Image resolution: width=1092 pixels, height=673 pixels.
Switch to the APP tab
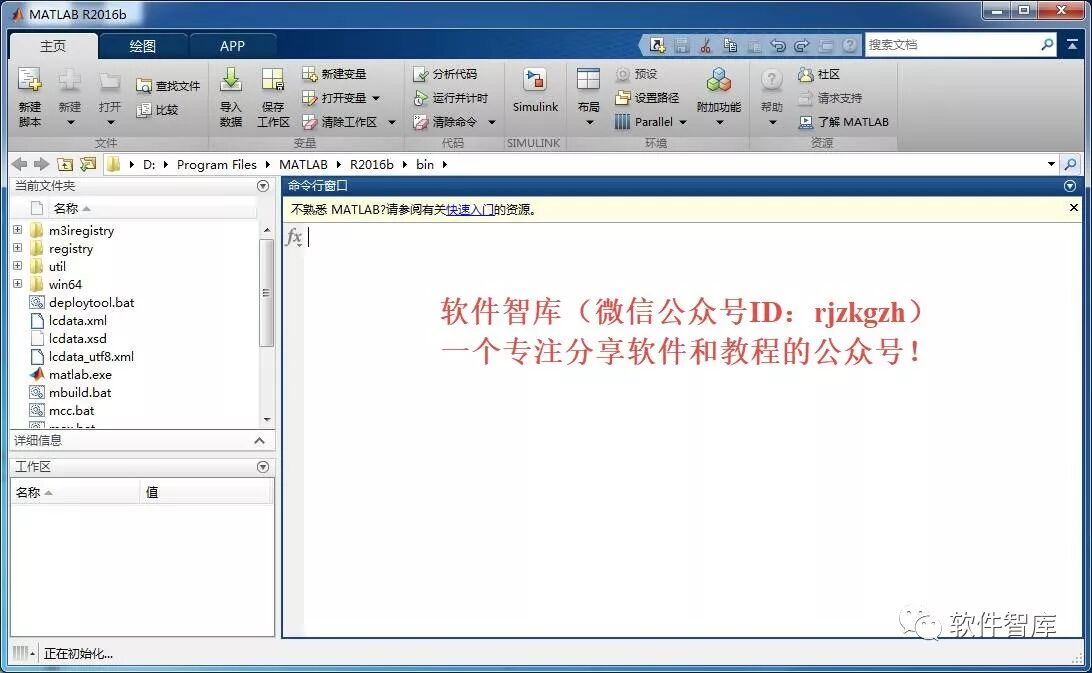tap(232, 46)
